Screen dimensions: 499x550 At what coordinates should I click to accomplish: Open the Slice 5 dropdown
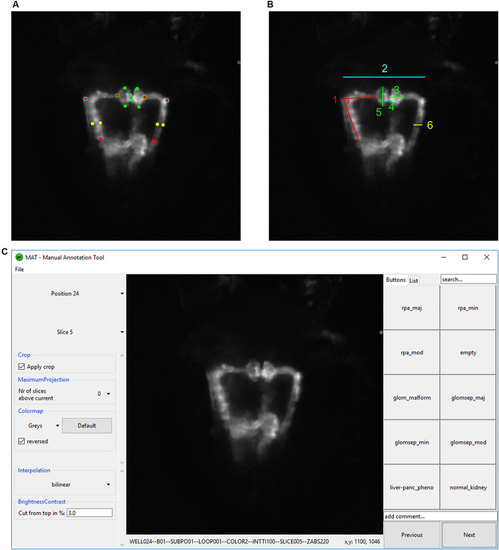click(x=69, y=332)
